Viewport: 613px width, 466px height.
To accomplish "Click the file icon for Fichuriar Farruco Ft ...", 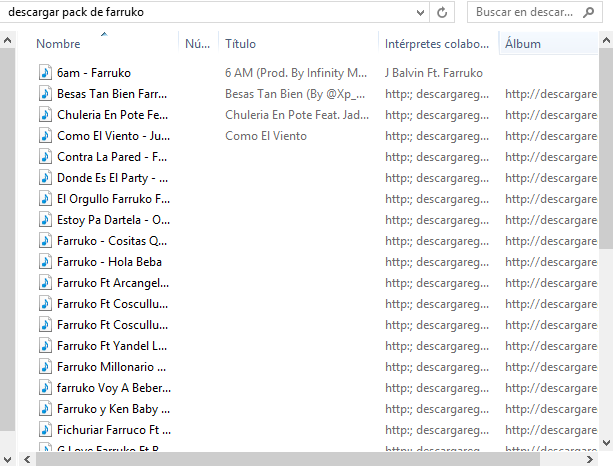I will (x=45, y=430).
